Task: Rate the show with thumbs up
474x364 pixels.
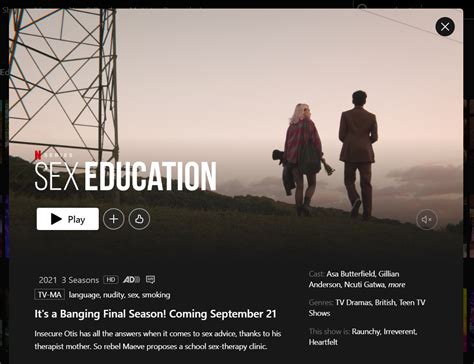Action: click(x=139, y=219)
